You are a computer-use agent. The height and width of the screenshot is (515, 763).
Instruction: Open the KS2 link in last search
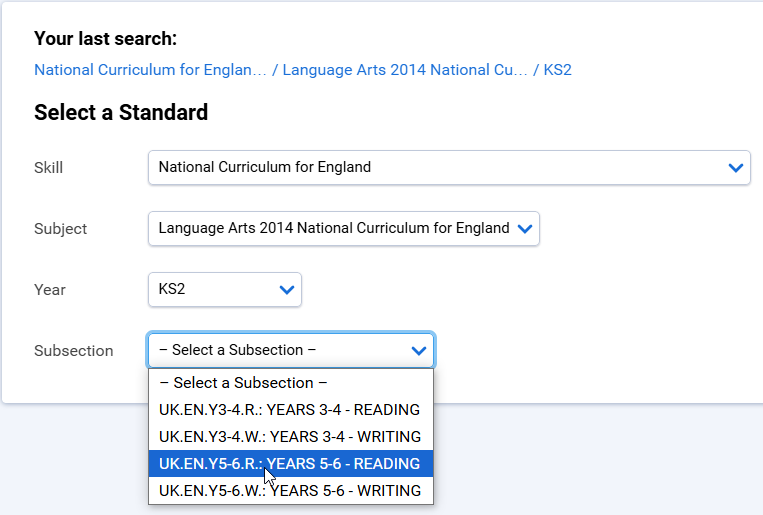(x=557, y=70)
